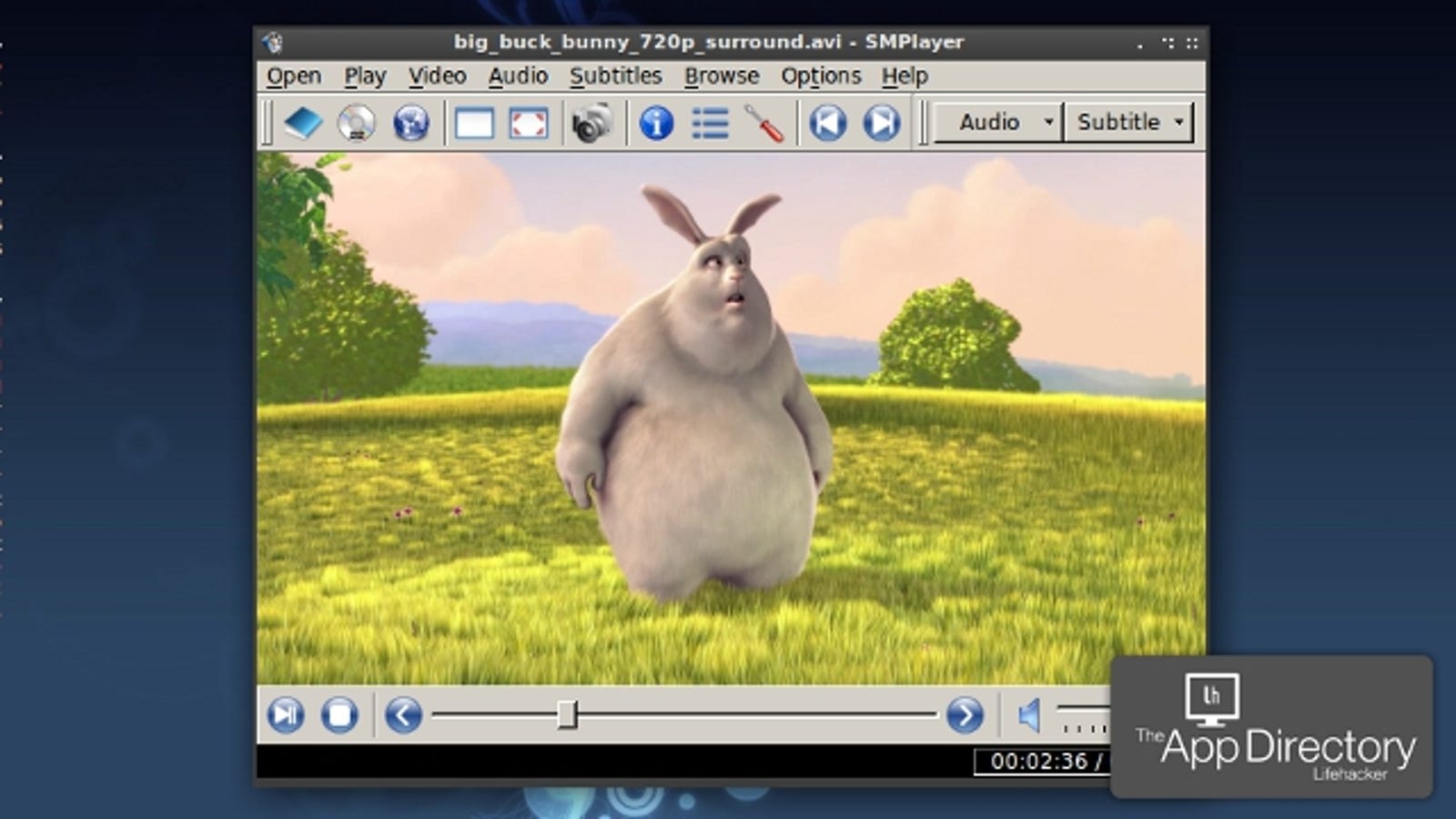
Task: Click the SMPlayer title bar text
Action: coord(709,42)
